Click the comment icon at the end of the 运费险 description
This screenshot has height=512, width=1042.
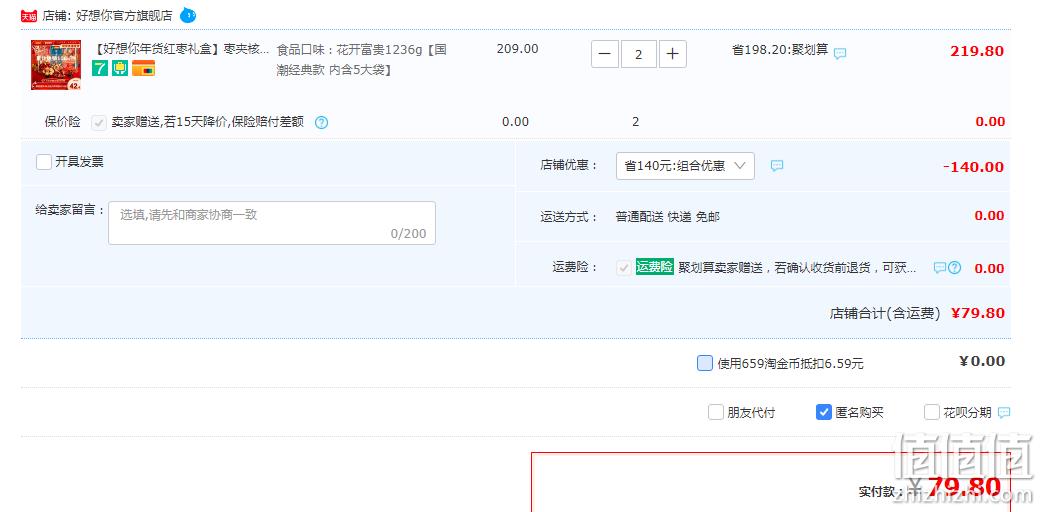click(x=940, y=268)
